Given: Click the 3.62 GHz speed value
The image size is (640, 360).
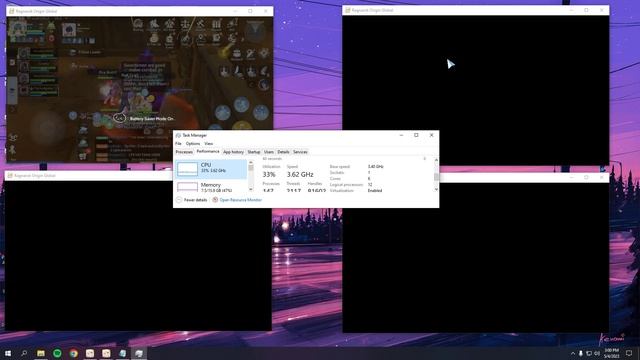Looking at the screenshot, I should point(300,175).
